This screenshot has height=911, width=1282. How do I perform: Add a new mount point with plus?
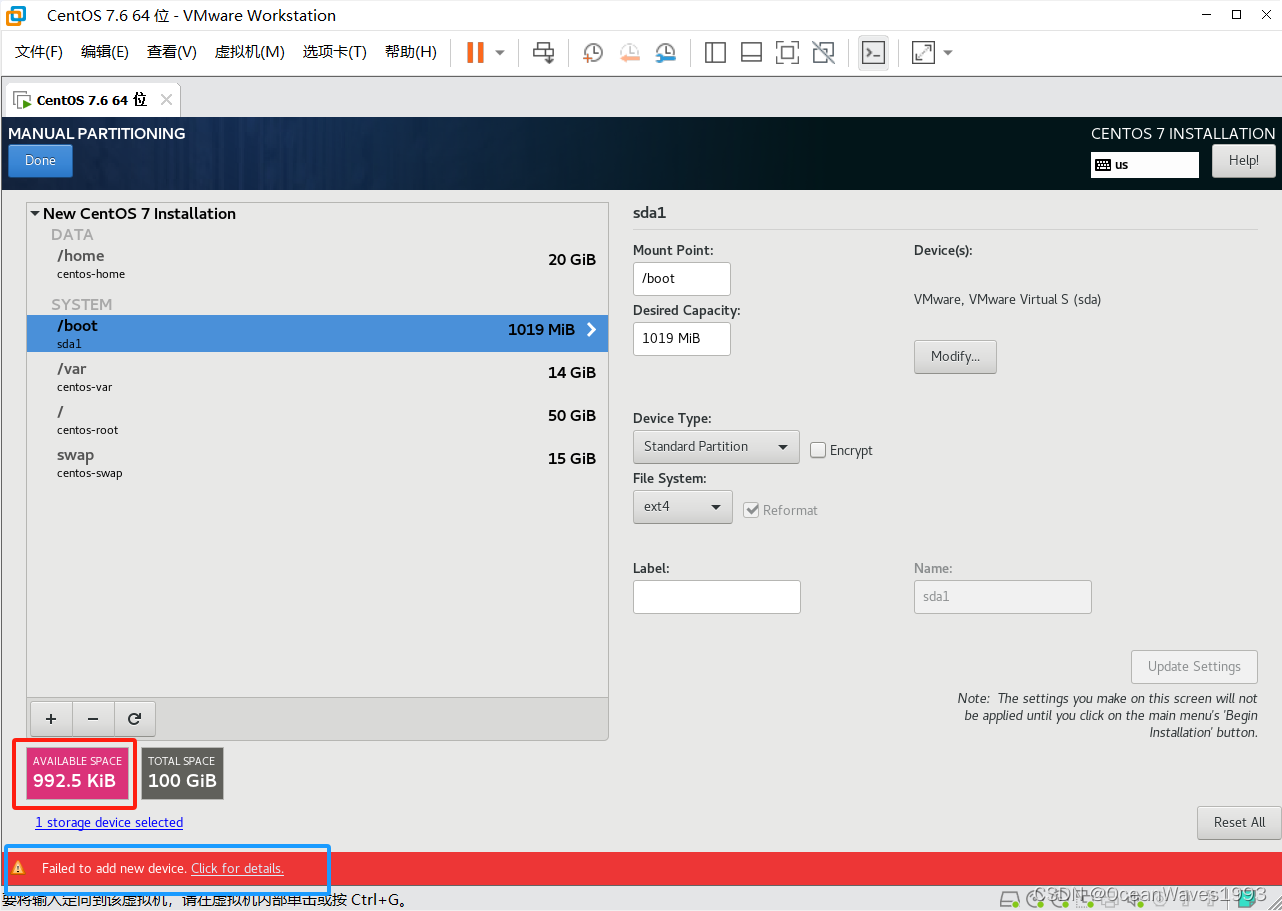51,718
